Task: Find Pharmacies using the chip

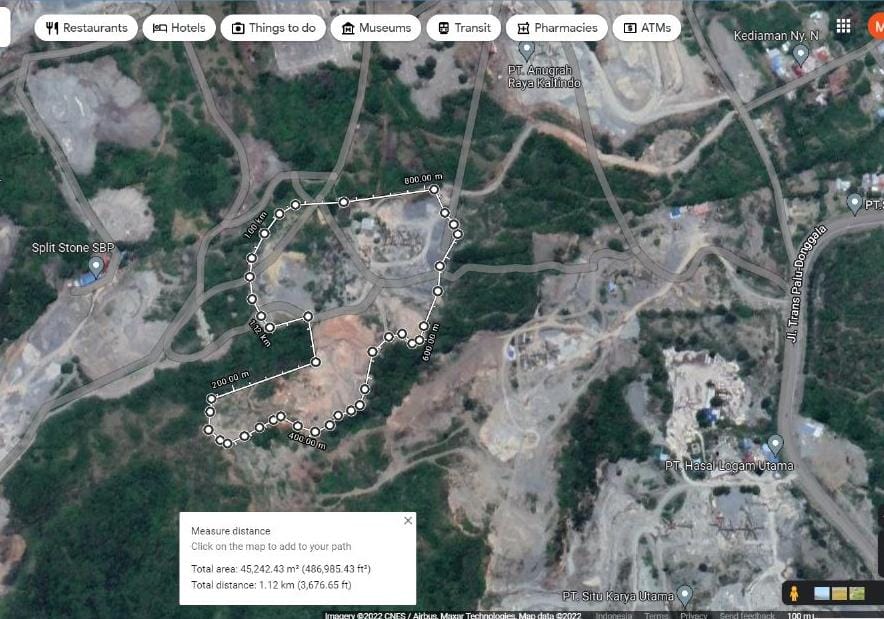Action: click(556, 28)
